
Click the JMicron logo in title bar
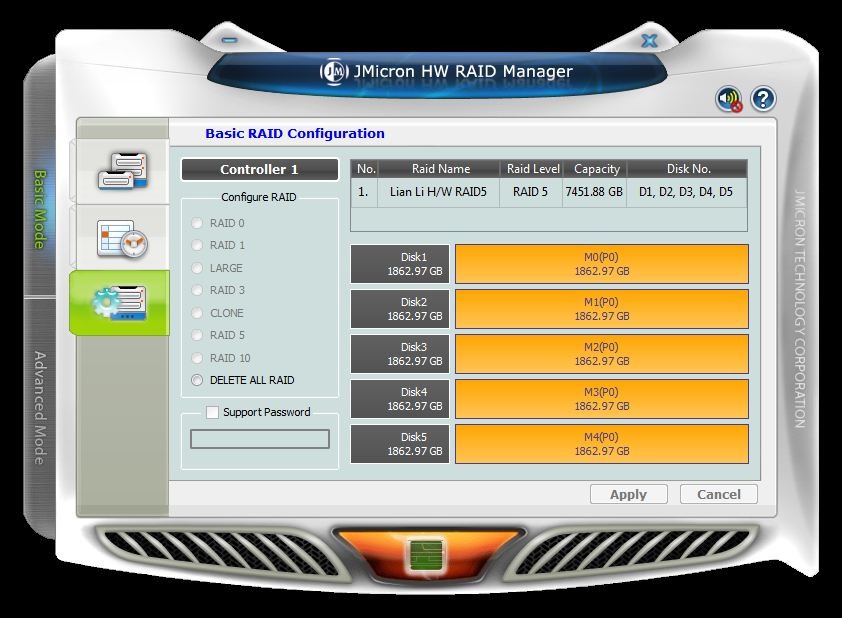tap(334, 71)
